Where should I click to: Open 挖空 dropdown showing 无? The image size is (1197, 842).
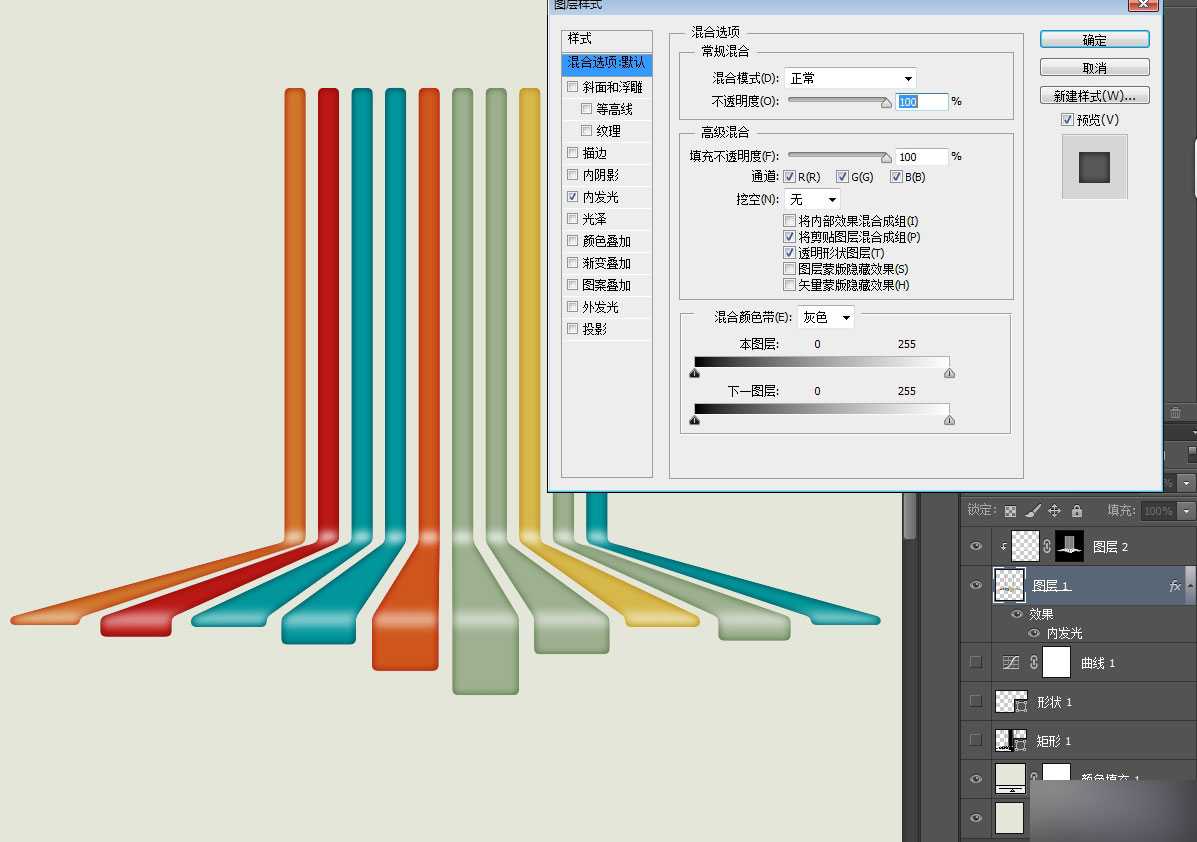(x=812, y=199)
